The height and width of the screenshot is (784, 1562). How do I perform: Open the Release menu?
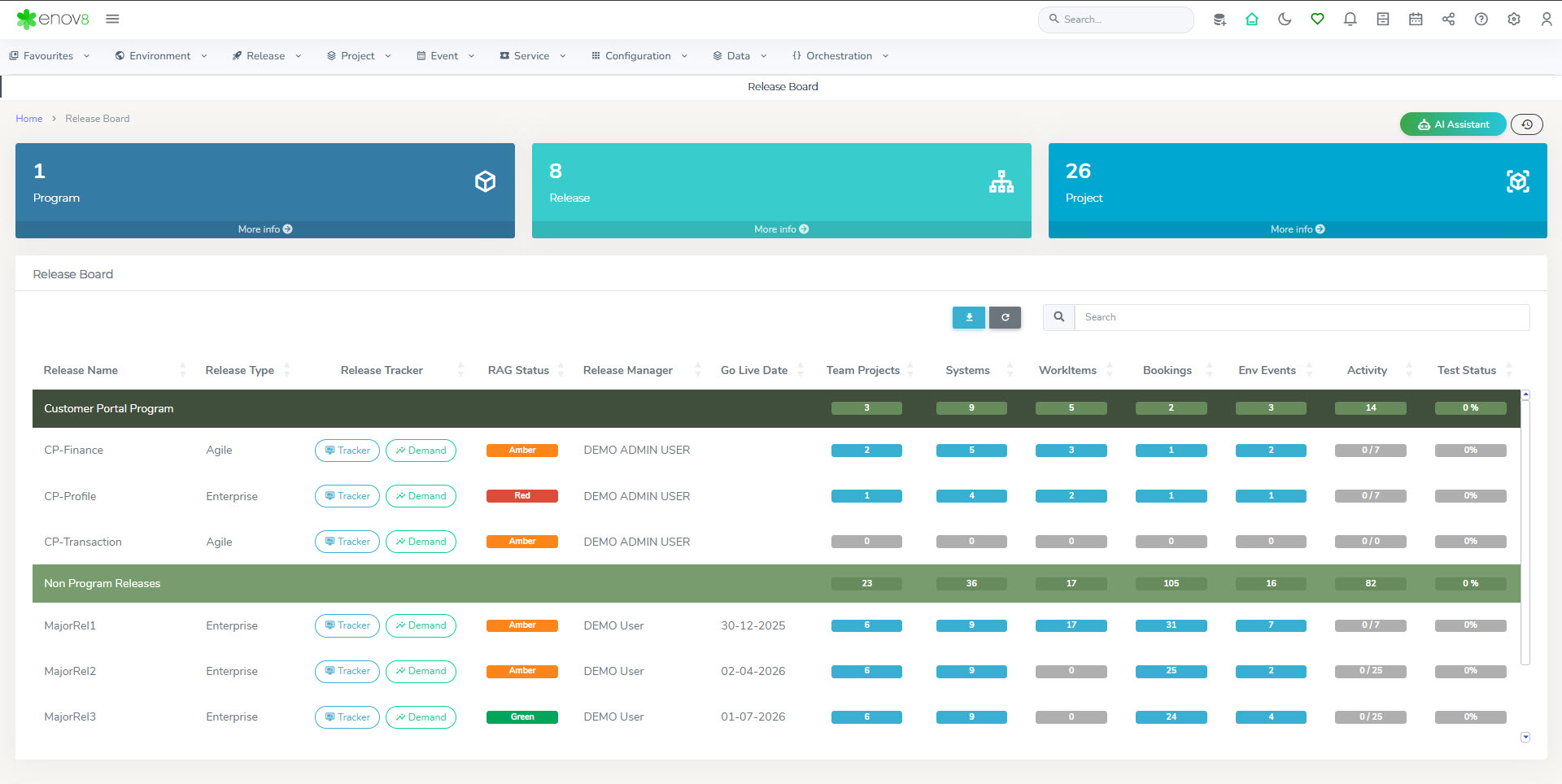pos(267,56)
